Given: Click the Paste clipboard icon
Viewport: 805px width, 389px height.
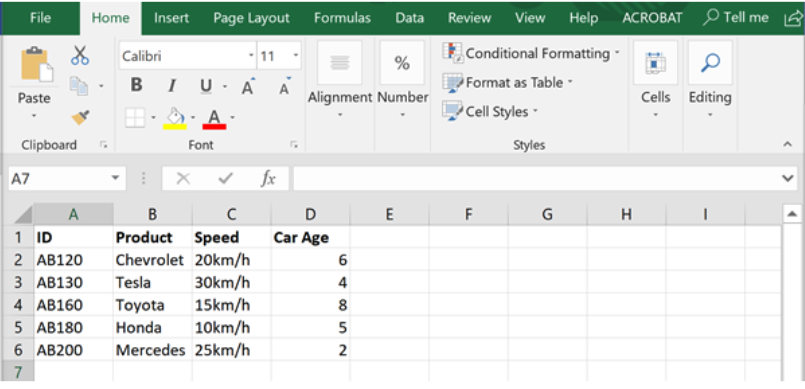Looking at the screenshot, I should (x=36, y=65).
